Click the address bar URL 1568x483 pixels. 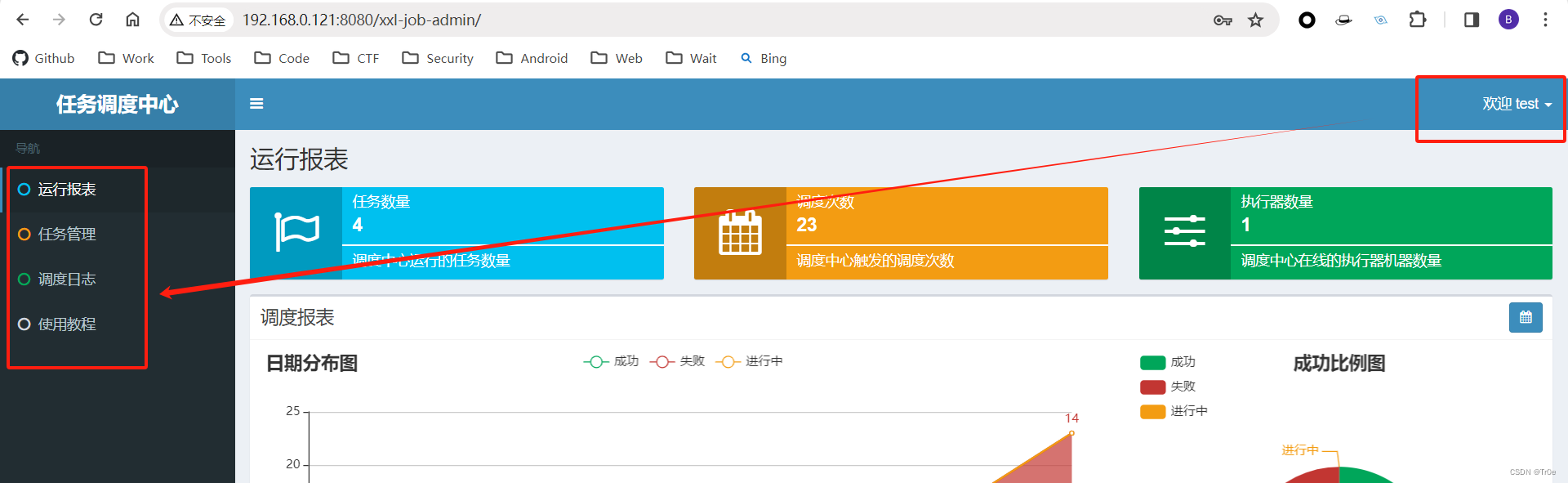click(362, 20)
